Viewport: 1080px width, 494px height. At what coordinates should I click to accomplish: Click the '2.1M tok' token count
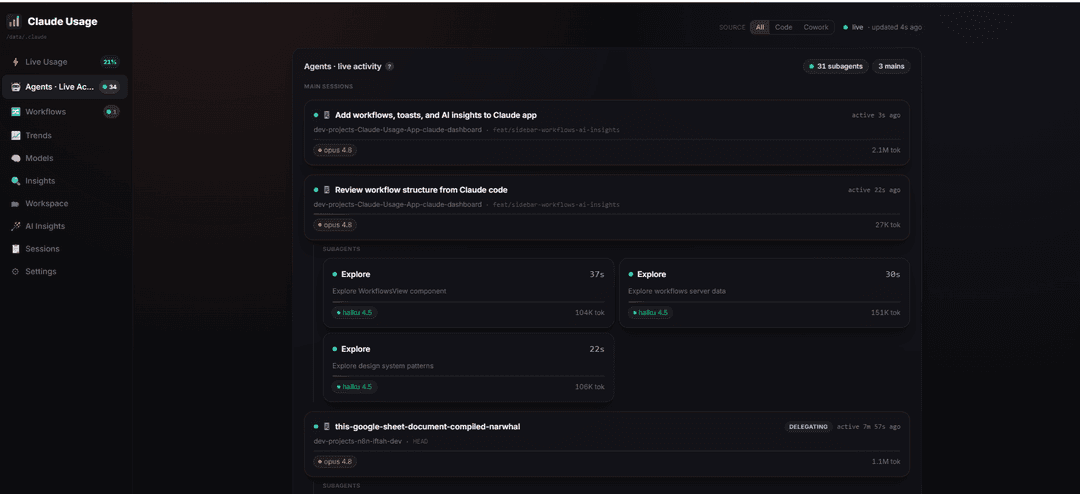pos(886,150)
